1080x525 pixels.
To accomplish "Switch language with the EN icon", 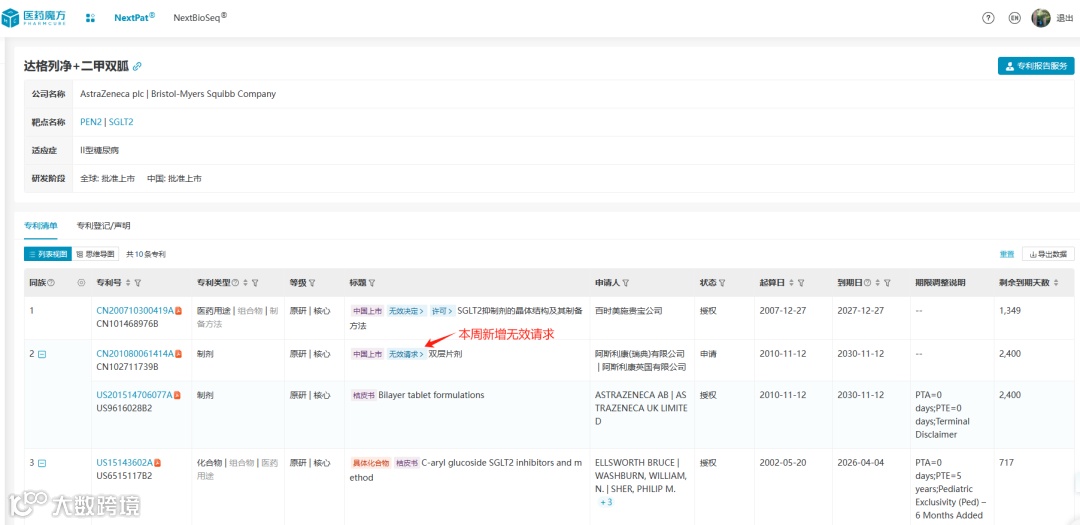I will [1014, 19].
